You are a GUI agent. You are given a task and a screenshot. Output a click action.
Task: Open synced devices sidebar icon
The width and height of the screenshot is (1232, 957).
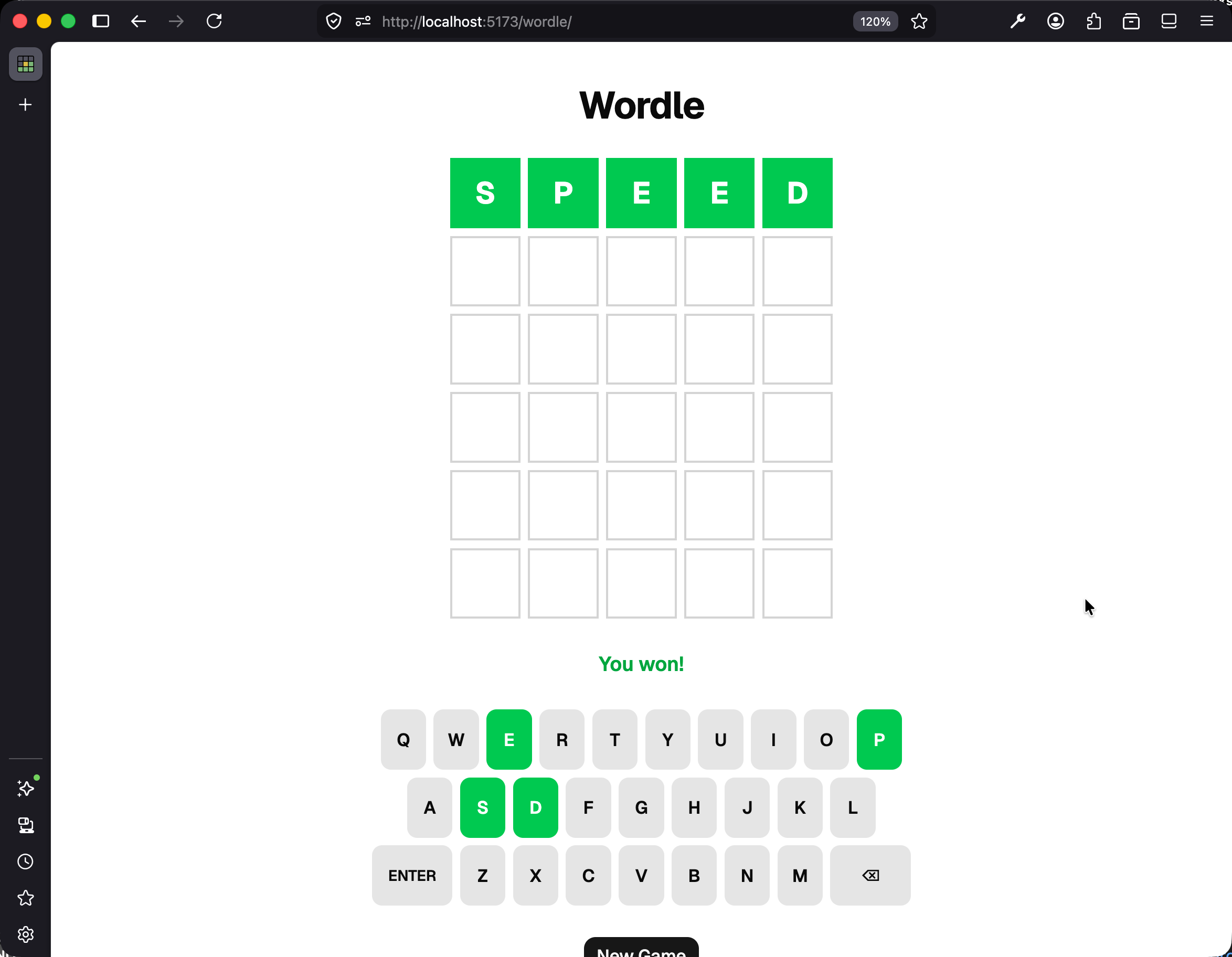tap(25, 825)
